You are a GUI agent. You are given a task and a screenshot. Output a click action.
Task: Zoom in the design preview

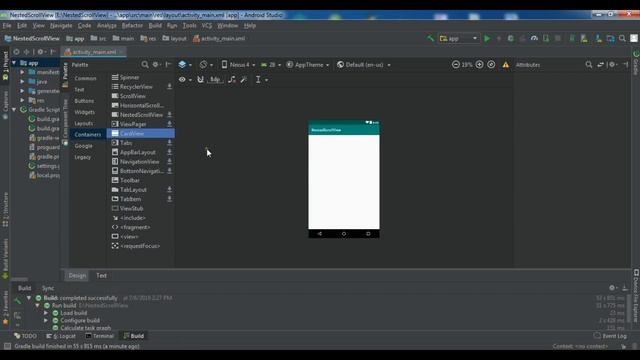(480, 64)
